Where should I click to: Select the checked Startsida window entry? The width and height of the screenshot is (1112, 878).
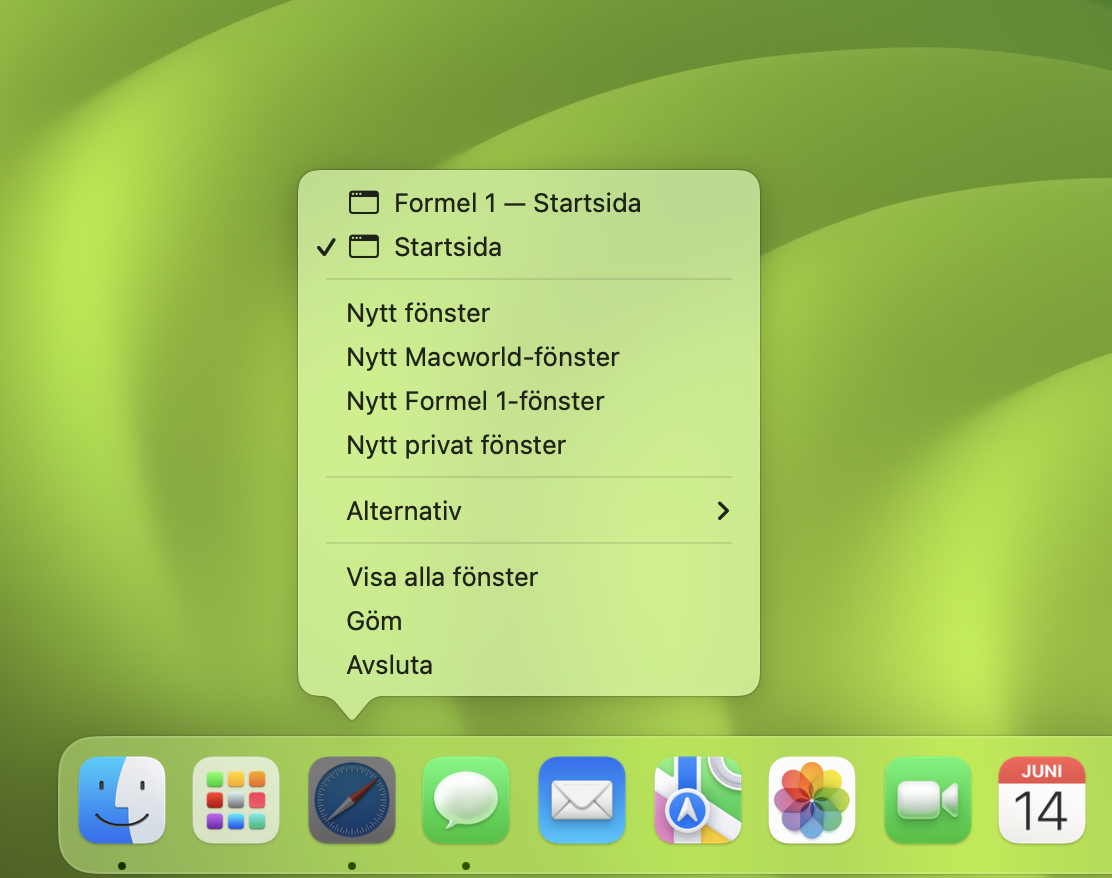(447, 247)
